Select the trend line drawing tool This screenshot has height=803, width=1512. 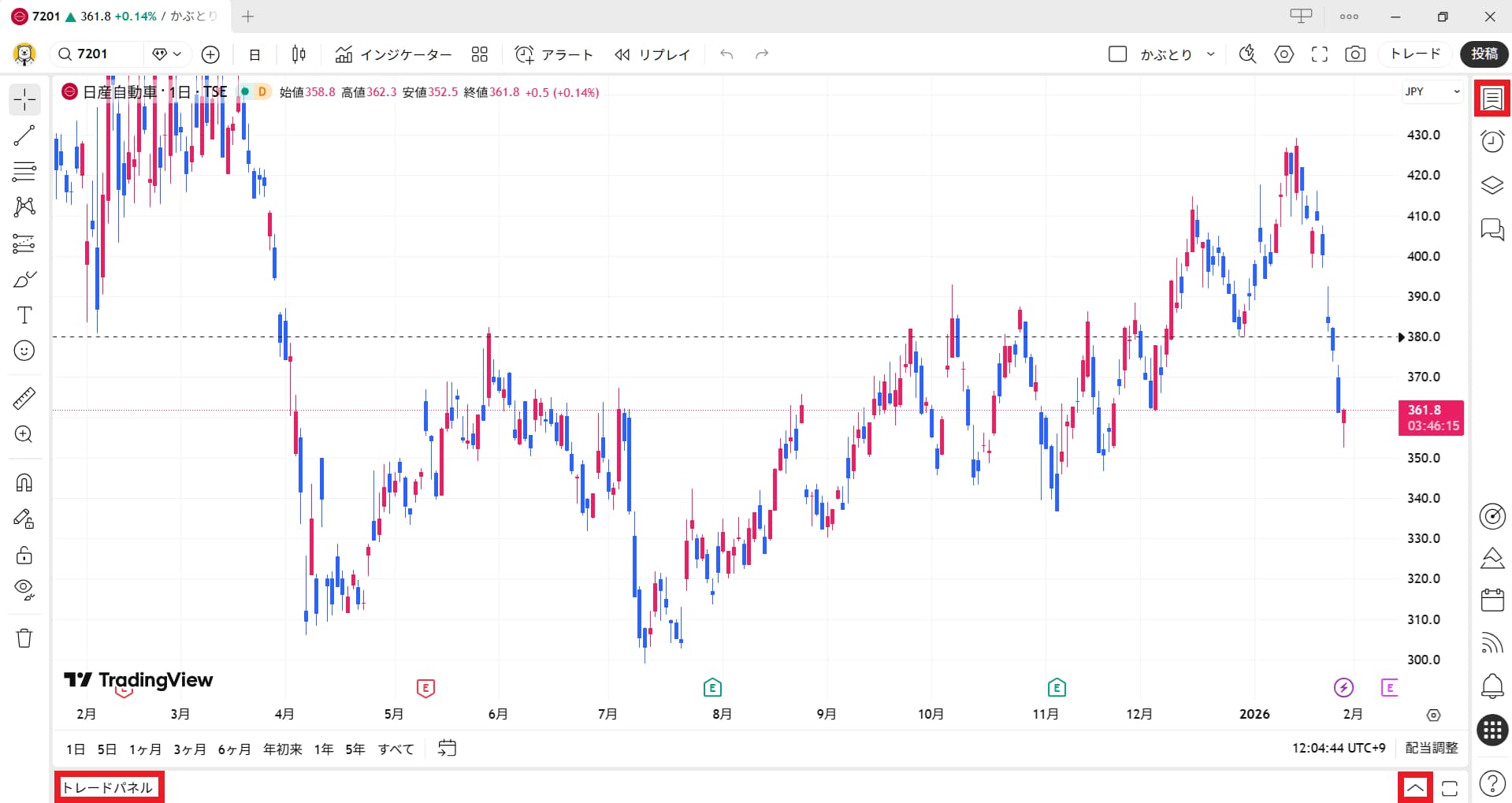(x=24, y=136)
